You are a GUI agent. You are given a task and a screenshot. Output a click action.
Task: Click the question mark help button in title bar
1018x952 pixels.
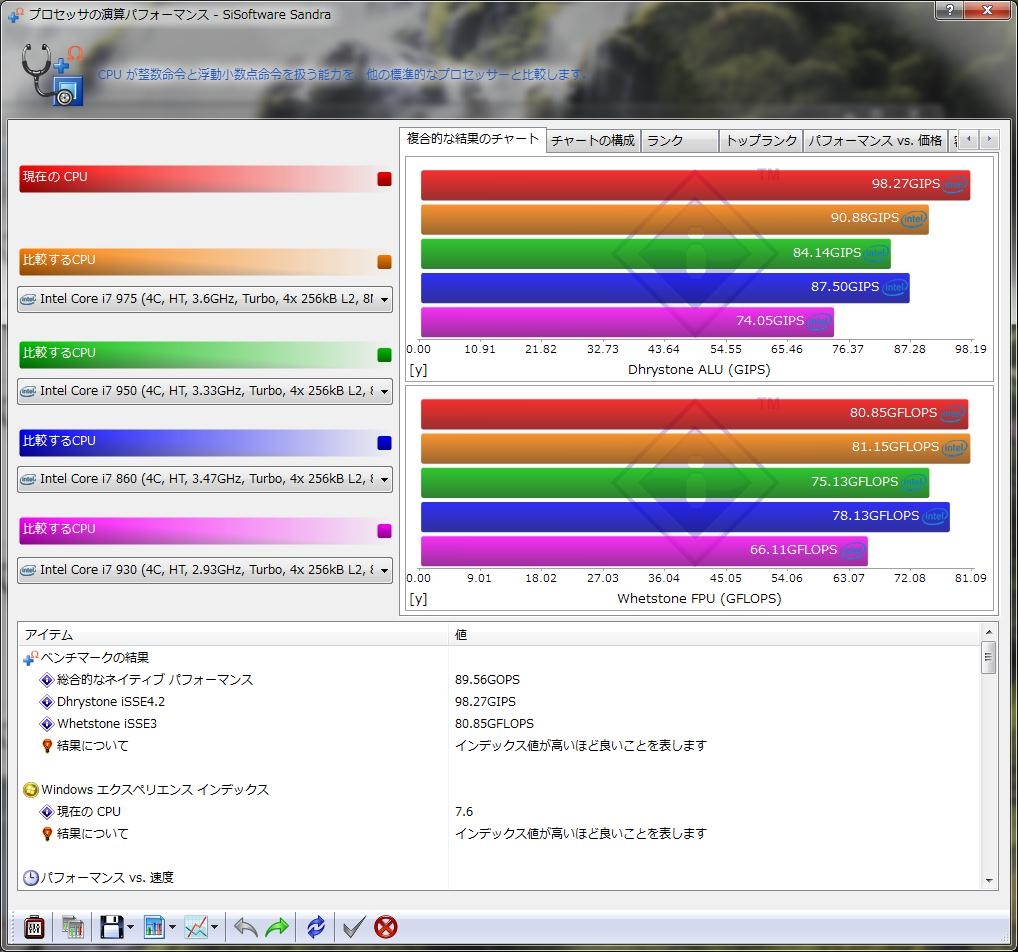pos(950,10)
